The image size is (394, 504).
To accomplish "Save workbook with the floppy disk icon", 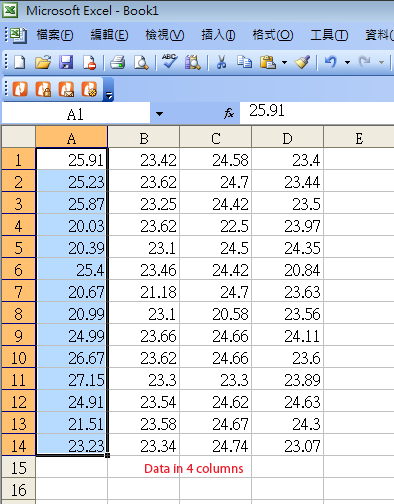I will click(66, 62).
